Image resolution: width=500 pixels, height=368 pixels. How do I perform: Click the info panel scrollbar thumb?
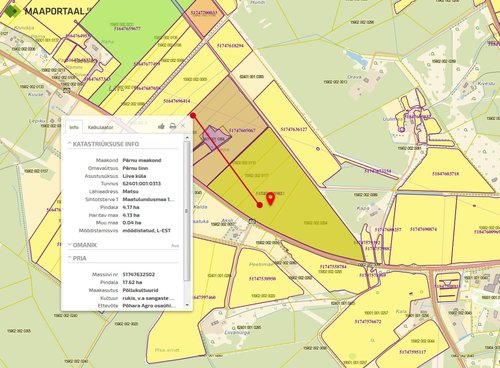(x=187, y=211)
